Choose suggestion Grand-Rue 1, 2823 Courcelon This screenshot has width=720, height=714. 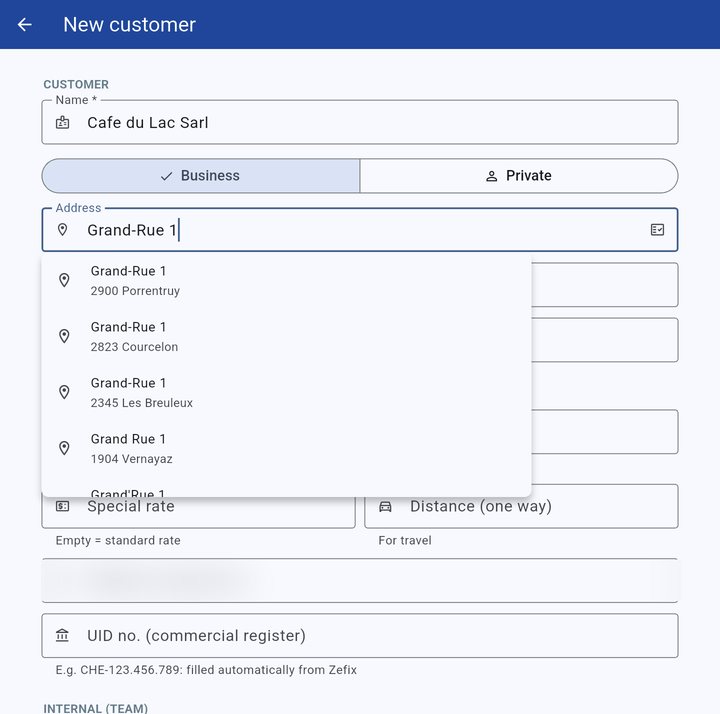(x=286, y=337)
